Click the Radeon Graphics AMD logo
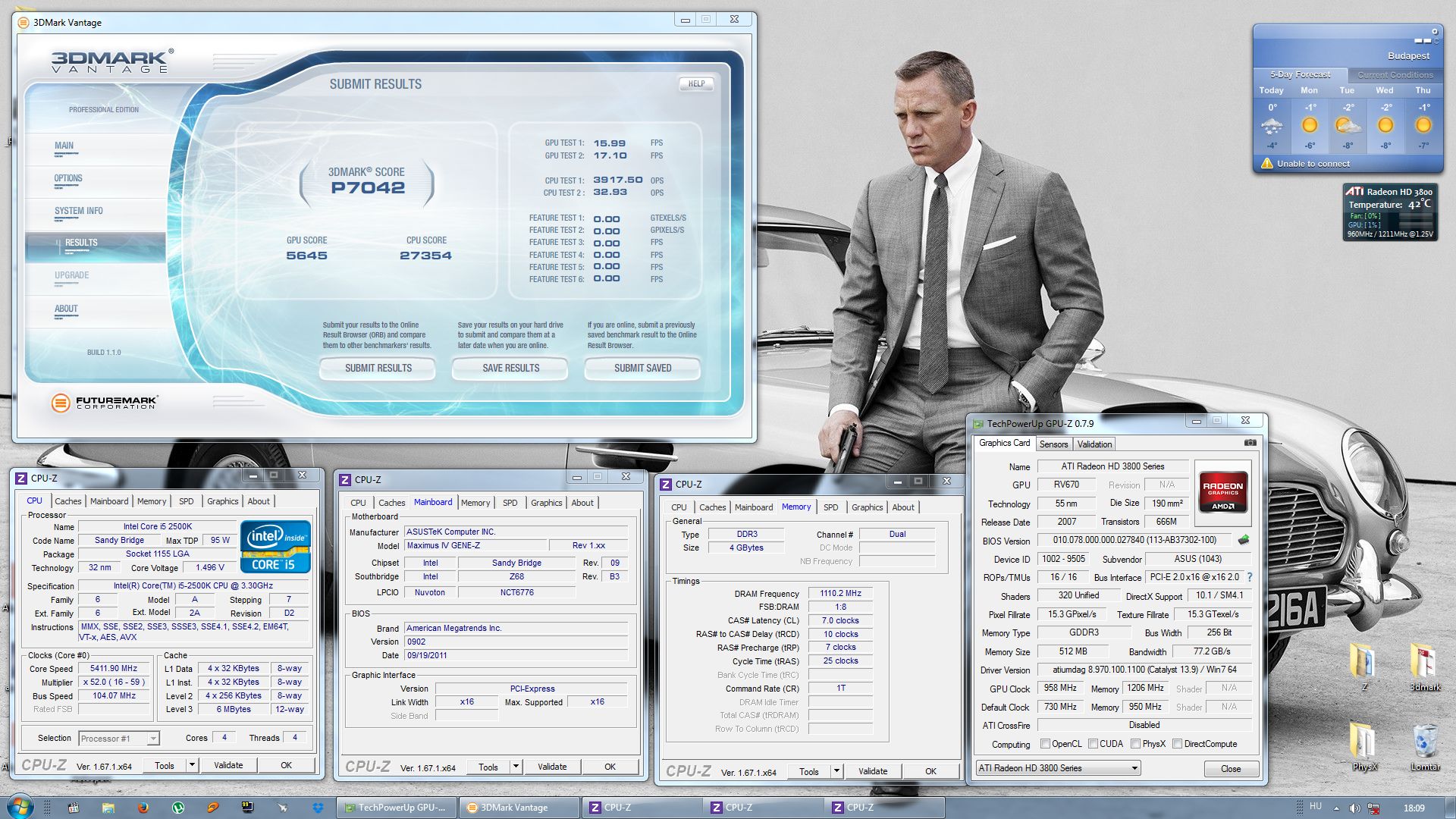The image size is (1456, 819). click(x=1222, y=492)
